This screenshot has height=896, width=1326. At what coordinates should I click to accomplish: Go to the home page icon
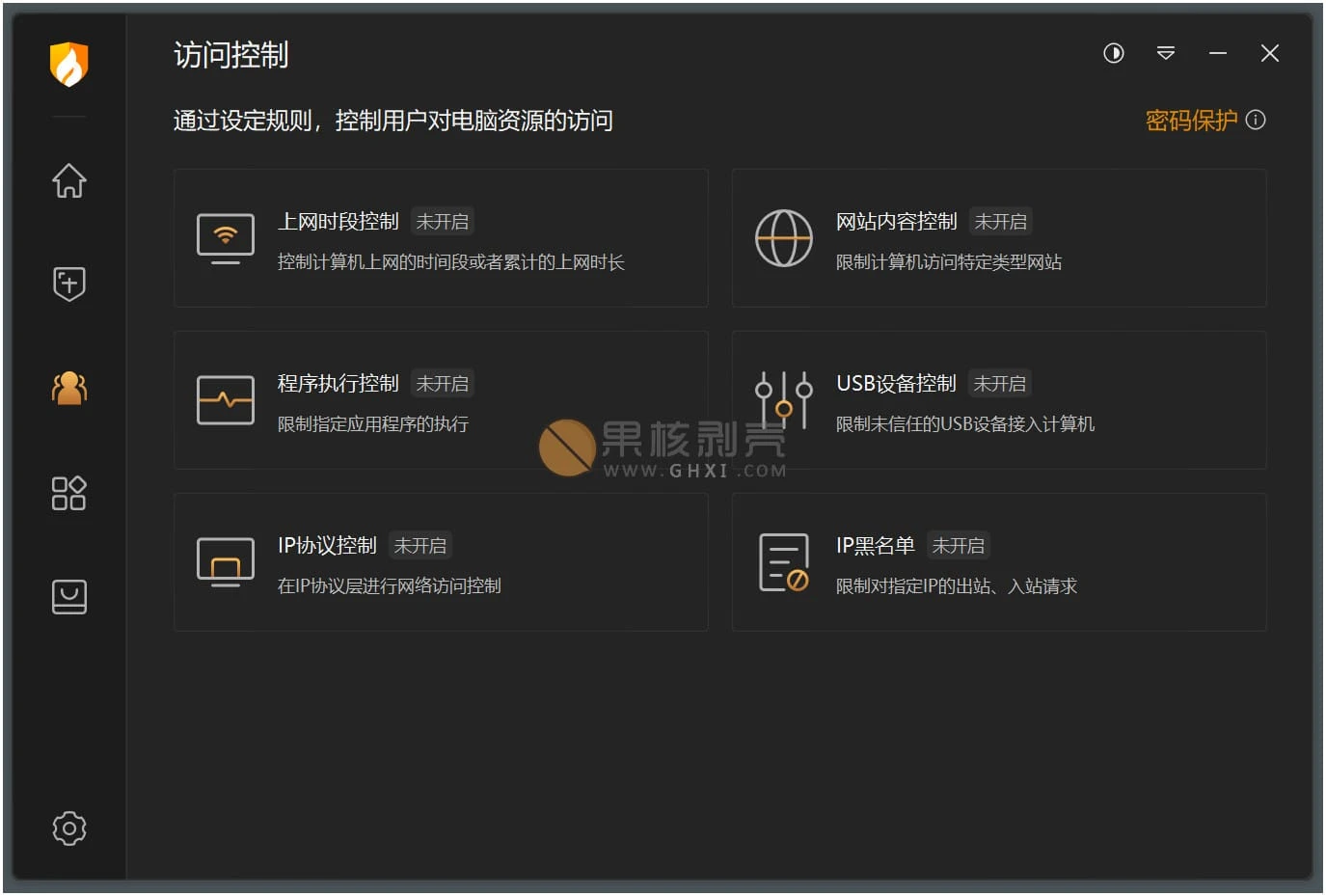coord(68,180)
